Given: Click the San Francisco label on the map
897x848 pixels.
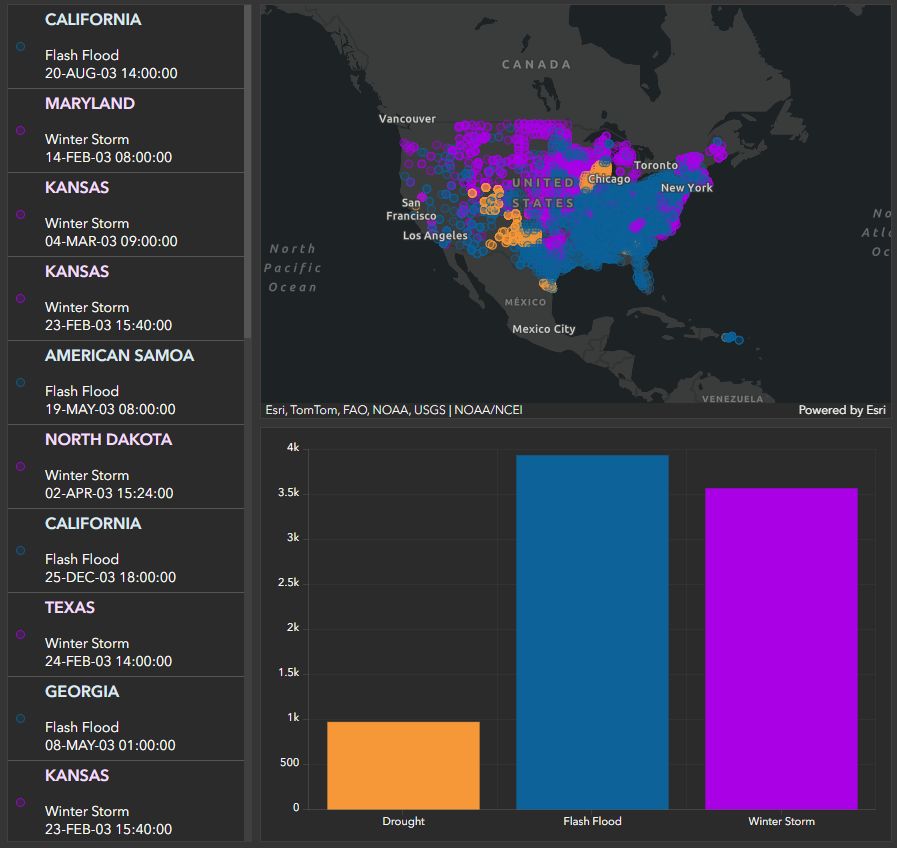Looking at the screenshot, I should click(411, 209).
